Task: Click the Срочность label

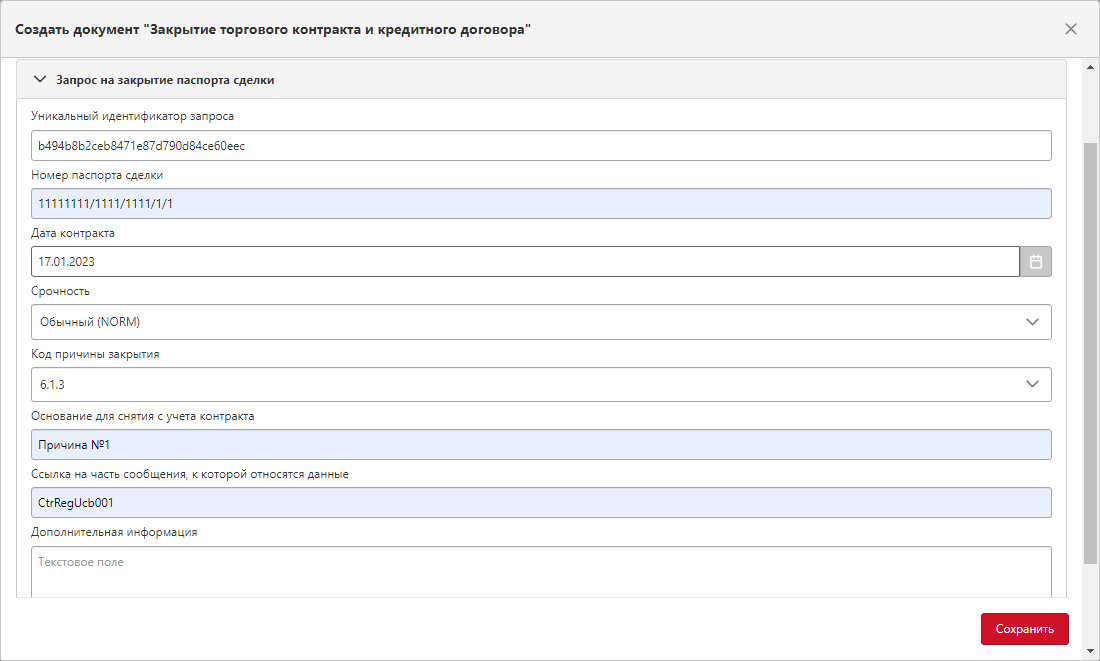Action: click(60, 291)
